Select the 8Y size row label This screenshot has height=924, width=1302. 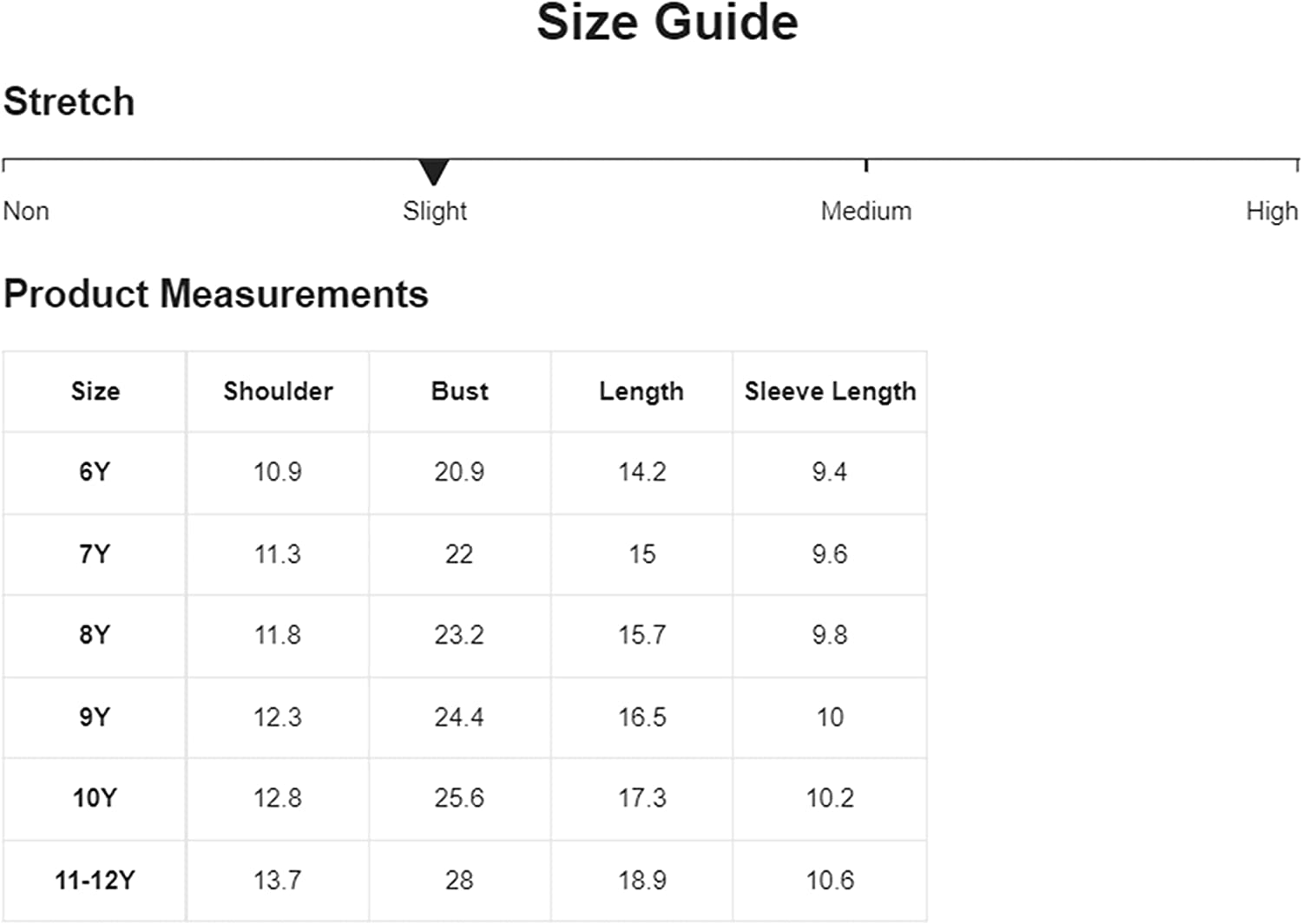[x=95, y=635]
